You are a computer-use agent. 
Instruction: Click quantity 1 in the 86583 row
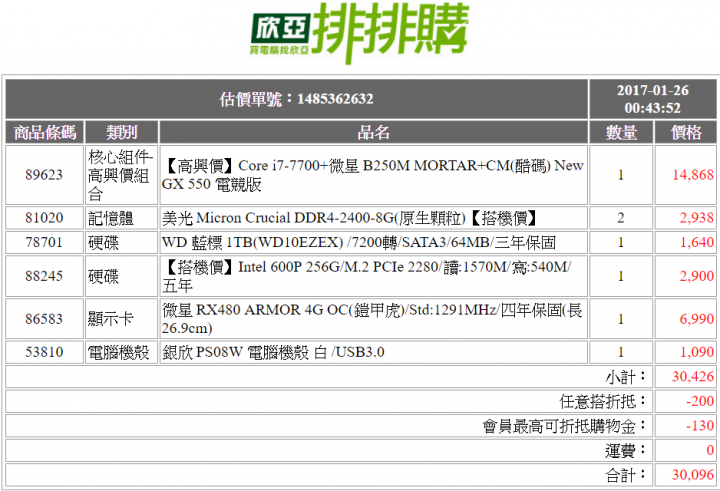621,319
